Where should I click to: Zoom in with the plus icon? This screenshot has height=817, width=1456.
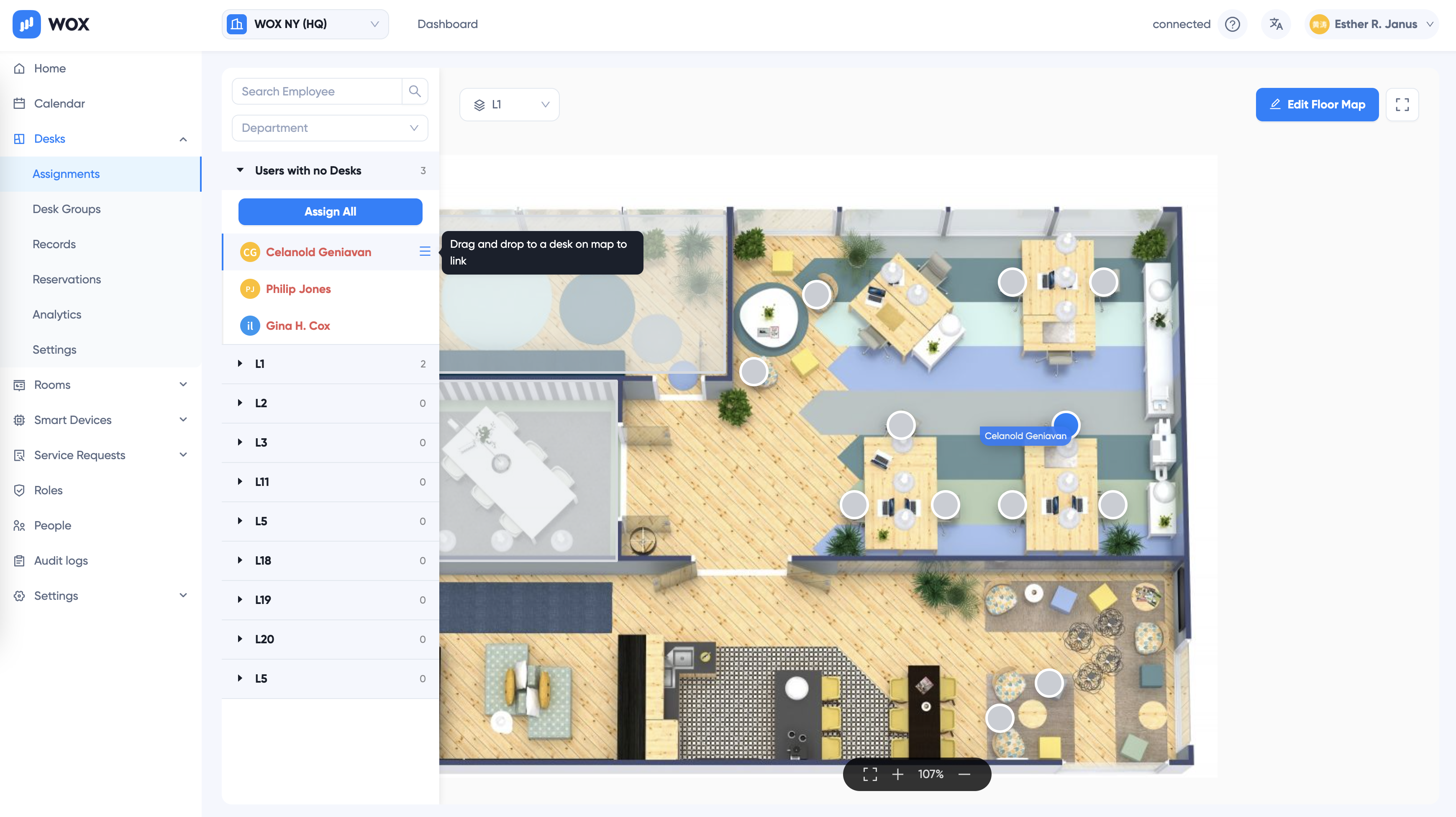[897, 774]
